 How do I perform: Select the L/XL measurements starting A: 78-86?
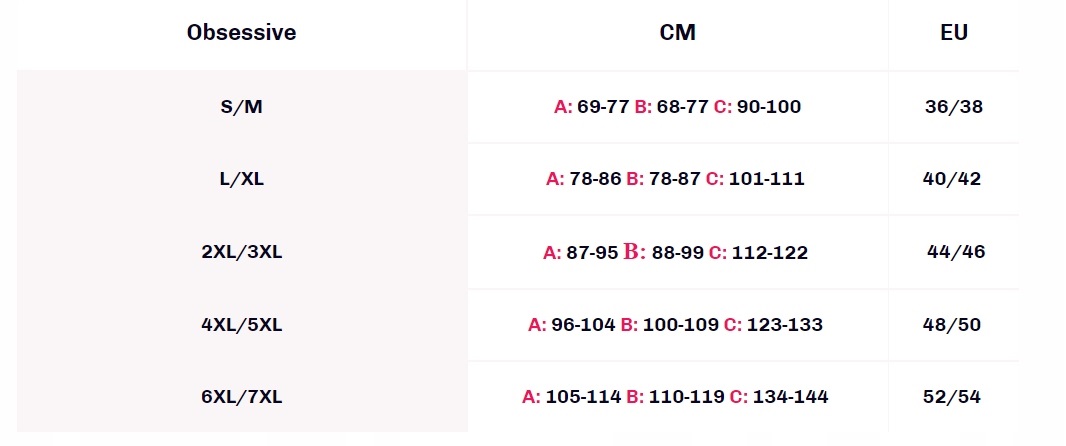click(675, 180)
